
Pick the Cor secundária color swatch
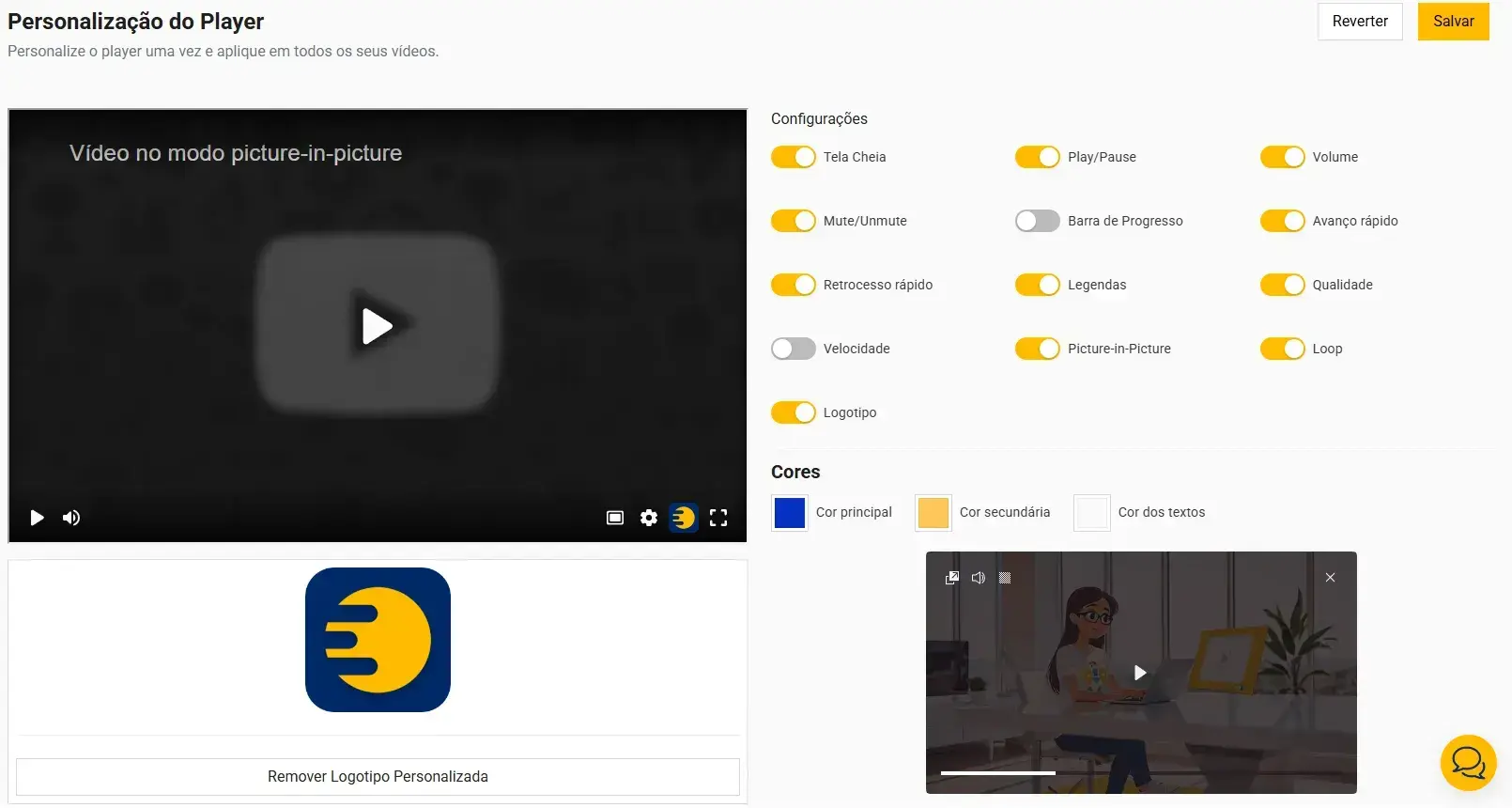933,513
